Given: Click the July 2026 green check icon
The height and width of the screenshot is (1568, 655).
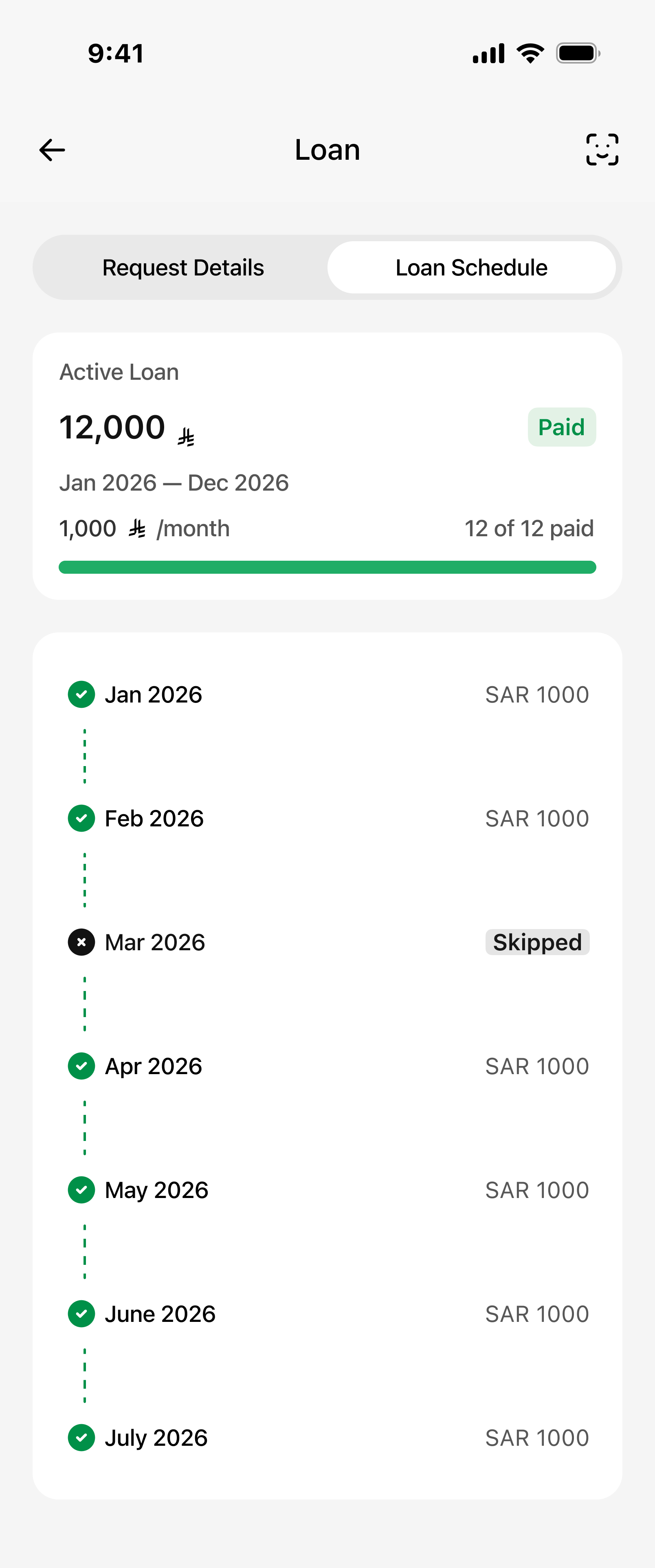Looking at the screenshot, I should 81,1438.
